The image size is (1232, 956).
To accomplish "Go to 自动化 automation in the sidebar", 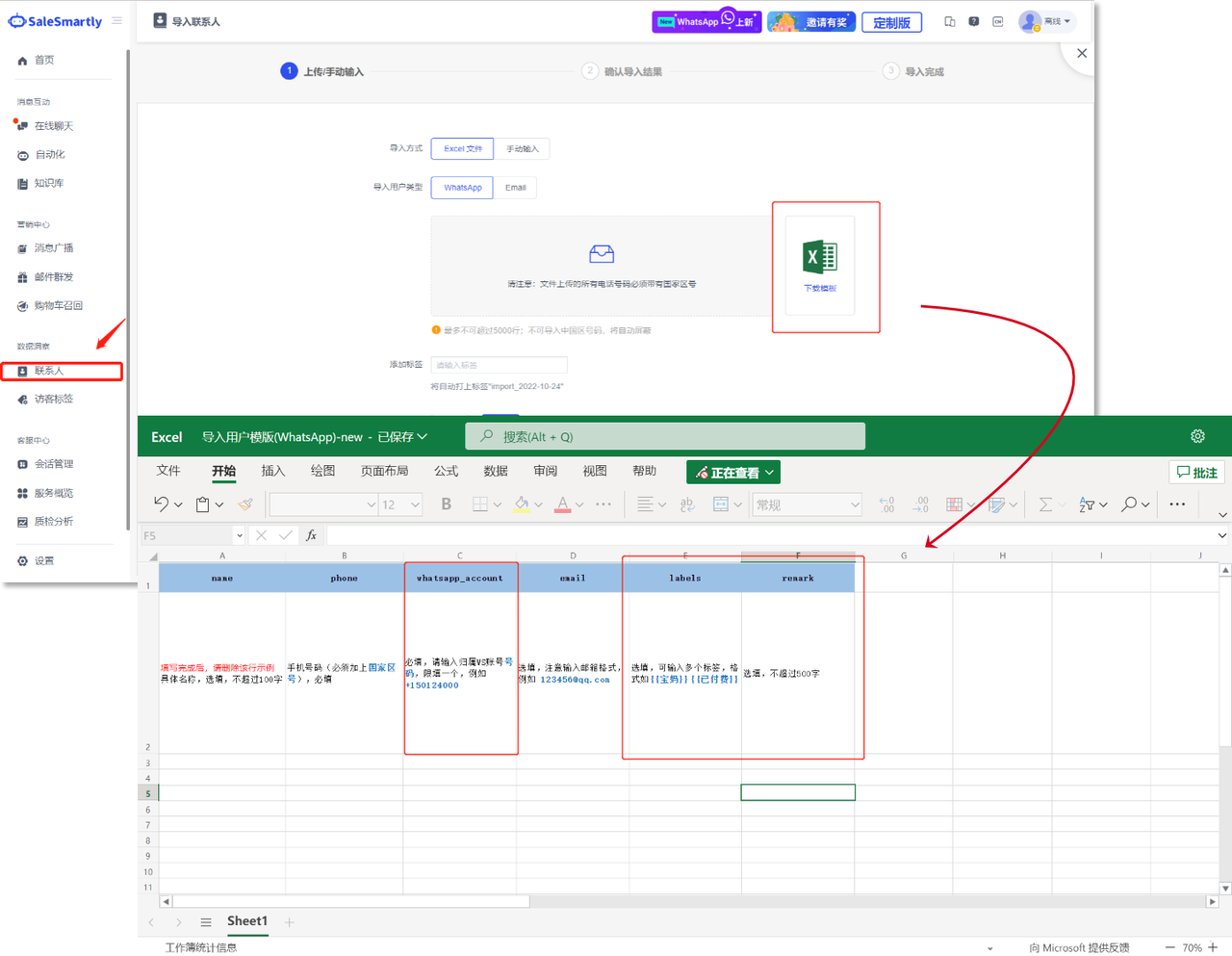I will 49,155.
